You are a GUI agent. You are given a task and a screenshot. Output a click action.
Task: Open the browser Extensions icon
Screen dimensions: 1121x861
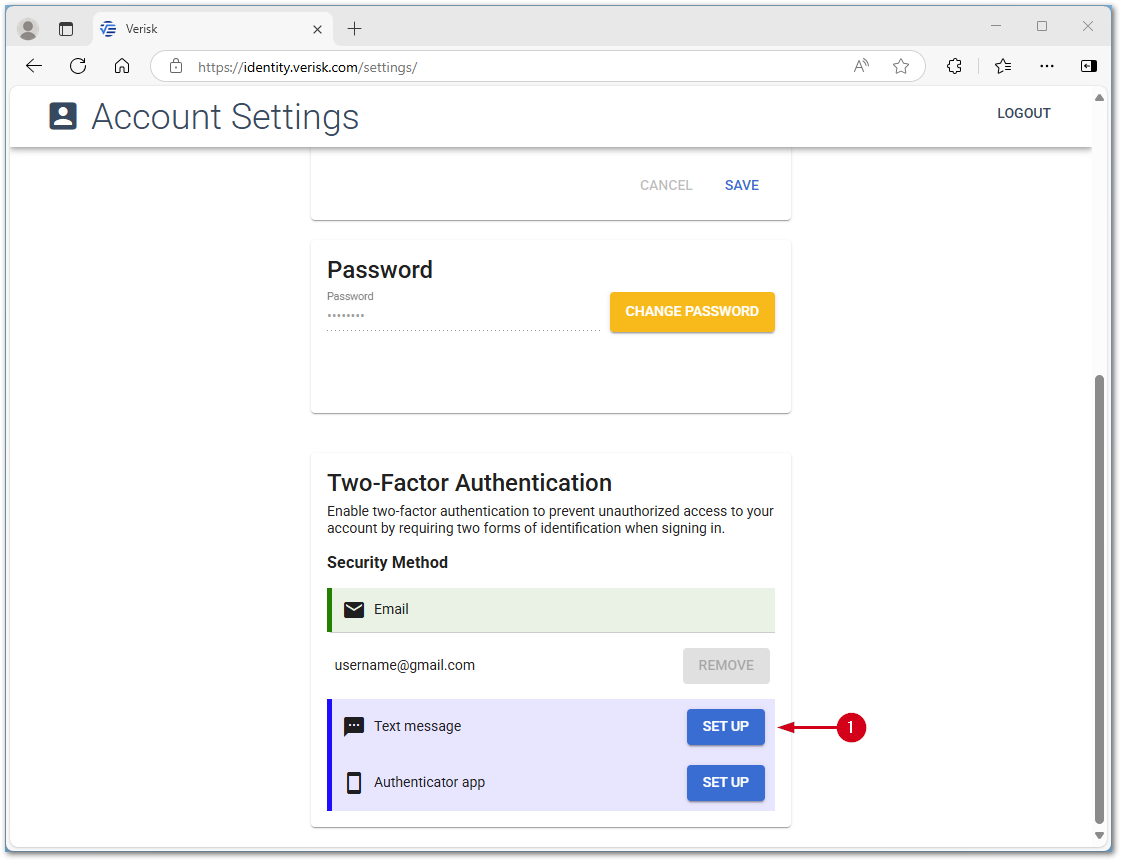[954, 66]
